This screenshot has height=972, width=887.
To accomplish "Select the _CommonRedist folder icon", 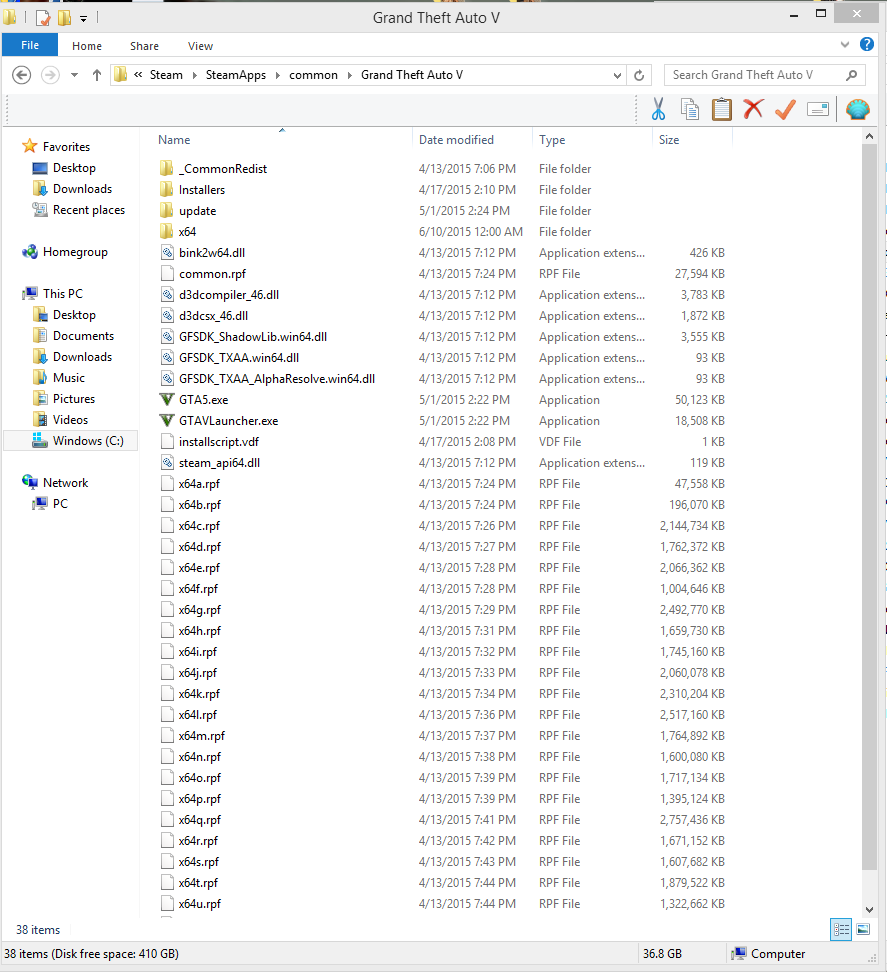I will 167,169.
